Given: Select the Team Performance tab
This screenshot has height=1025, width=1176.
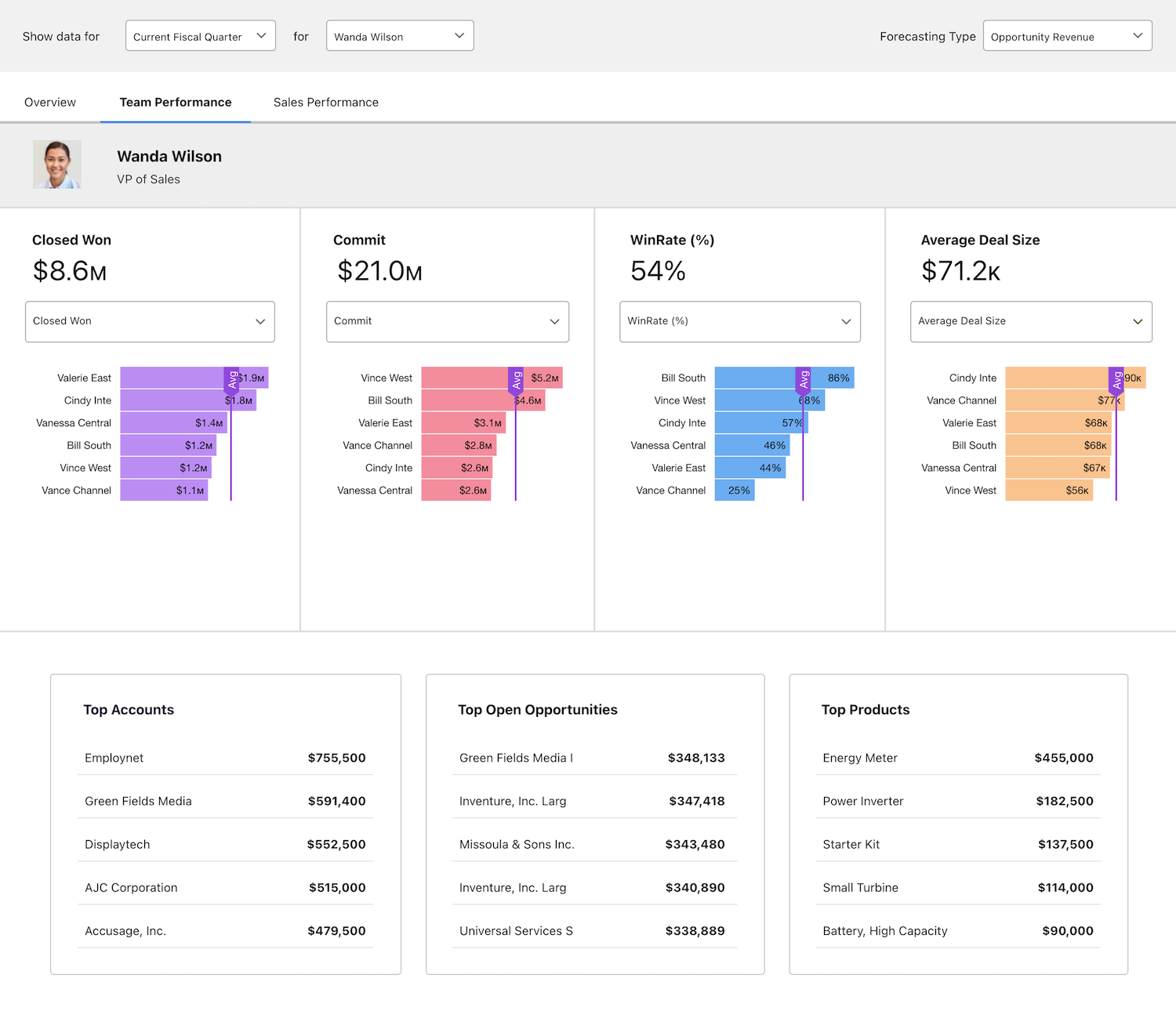Looking at the screenshot, I should coord(175,102).
